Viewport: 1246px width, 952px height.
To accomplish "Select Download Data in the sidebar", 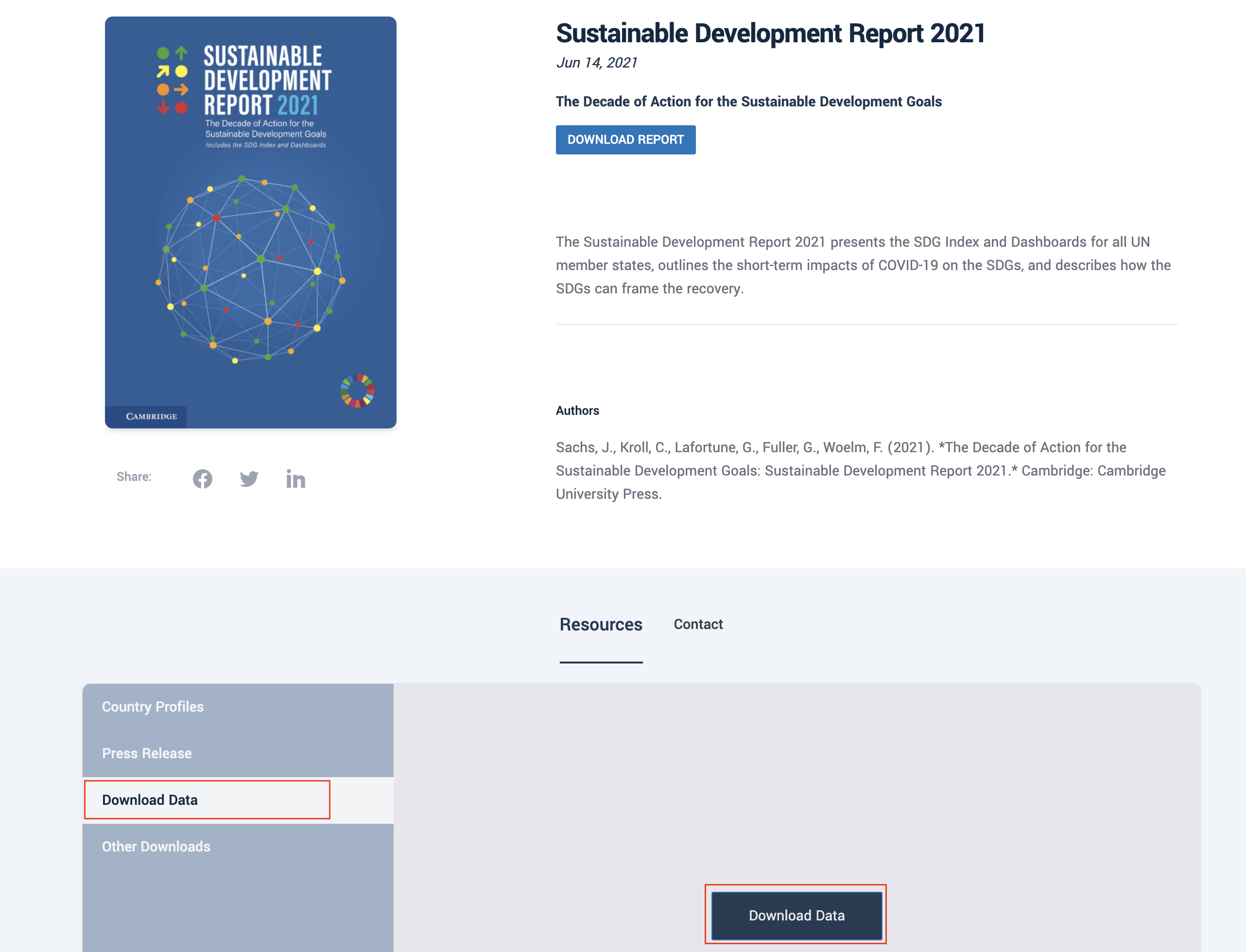I will (x=238, y=799).
